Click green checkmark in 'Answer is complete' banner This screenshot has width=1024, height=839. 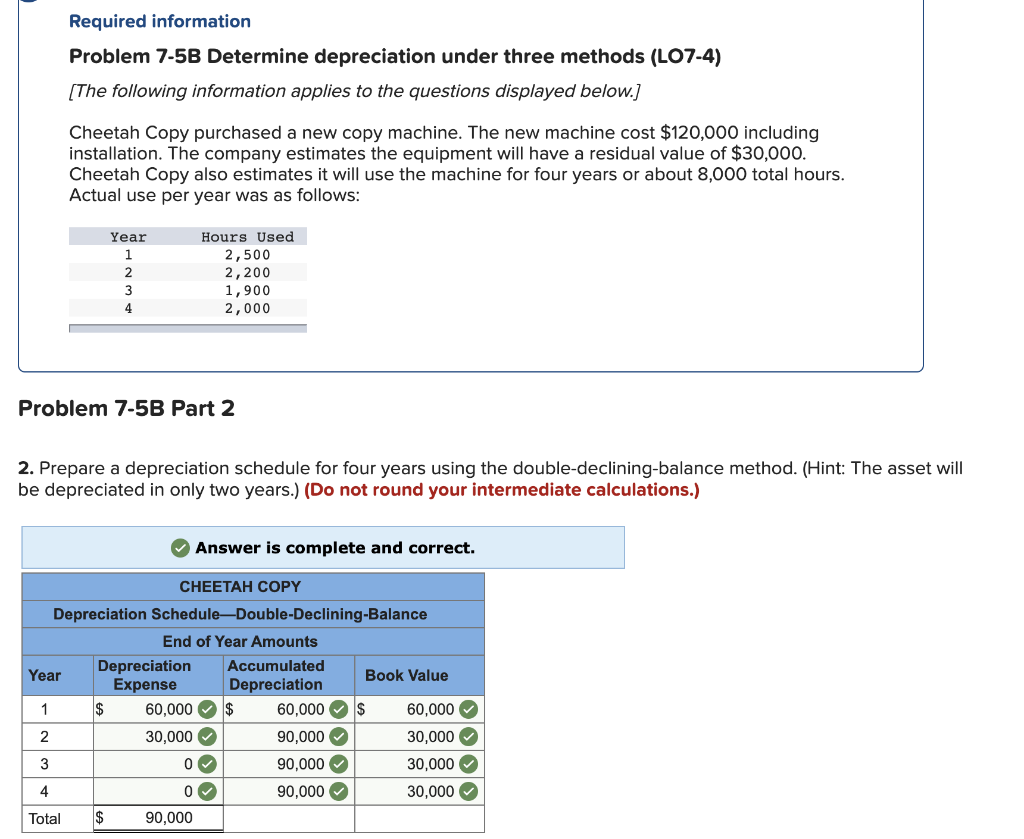(x=180, y=548)
